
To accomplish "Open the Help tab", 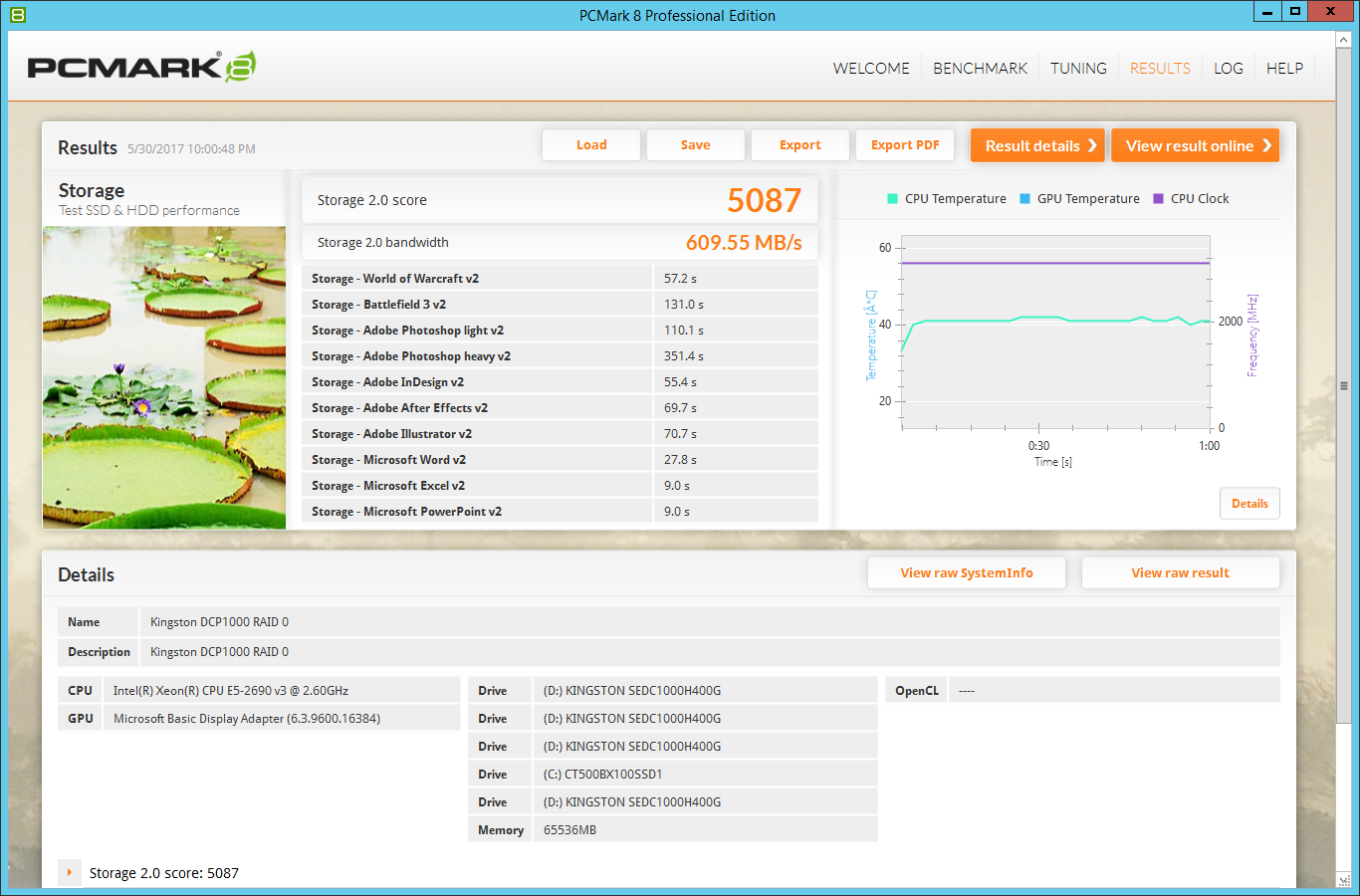I will (x=1284, y=68).
